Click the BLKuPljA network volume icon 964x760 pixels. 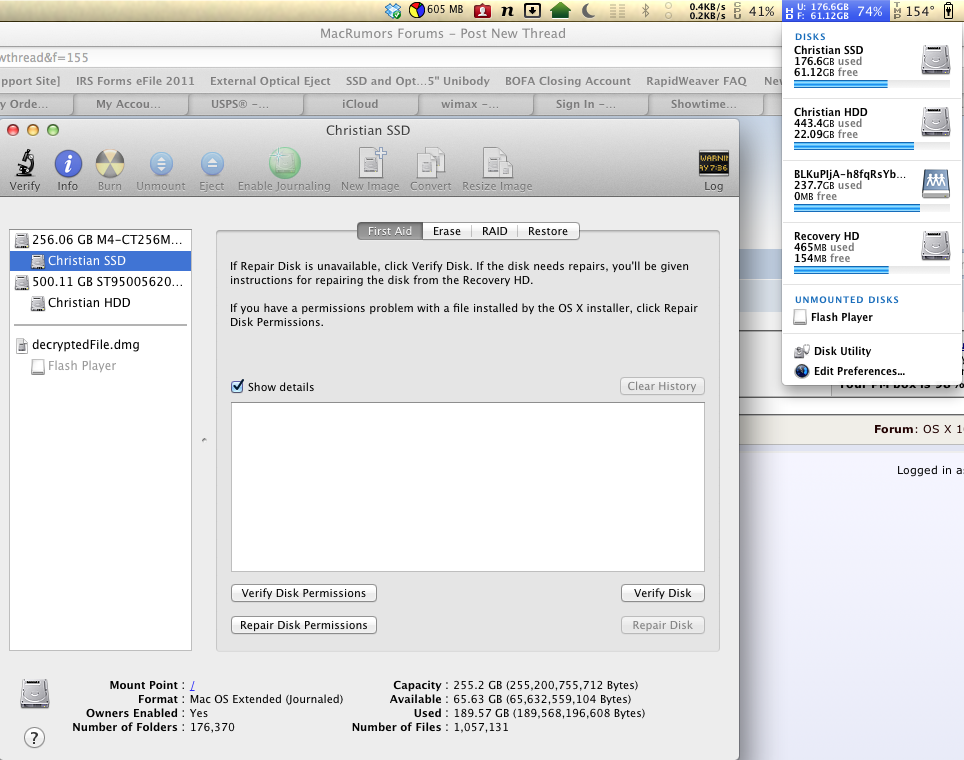936,184
